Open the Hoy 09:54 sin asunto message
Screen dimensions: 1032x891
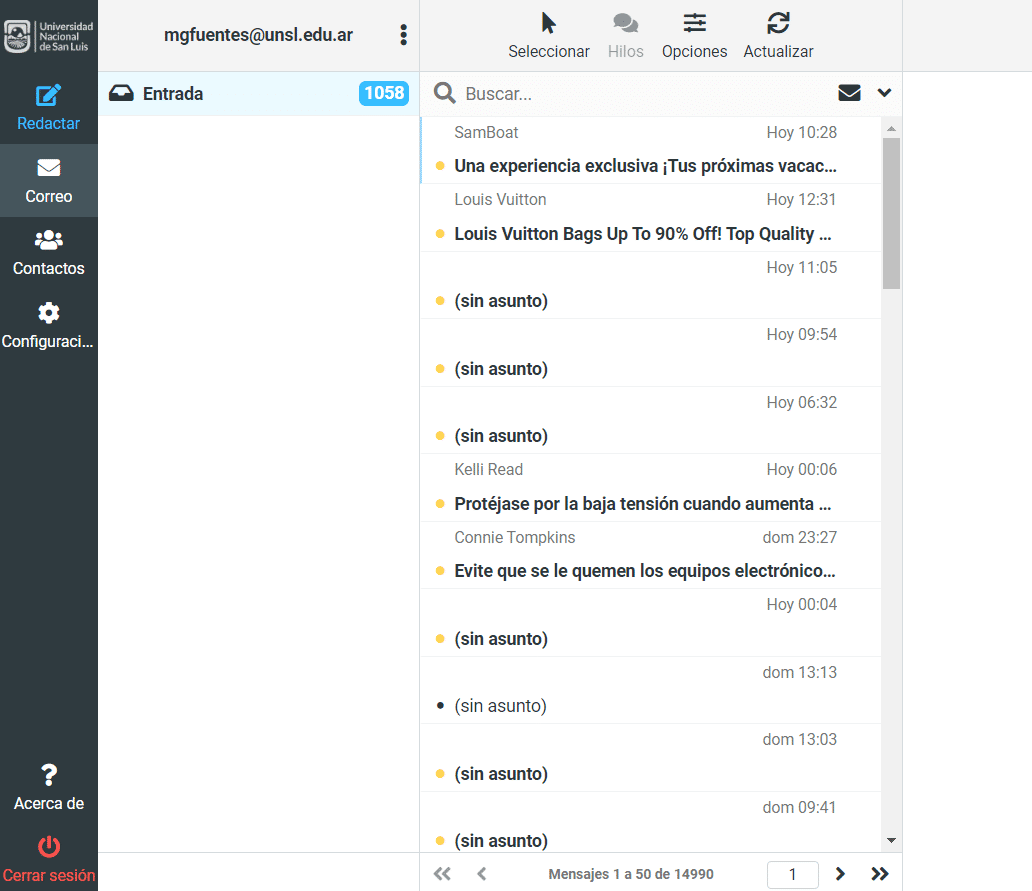(x=650, y=353)
